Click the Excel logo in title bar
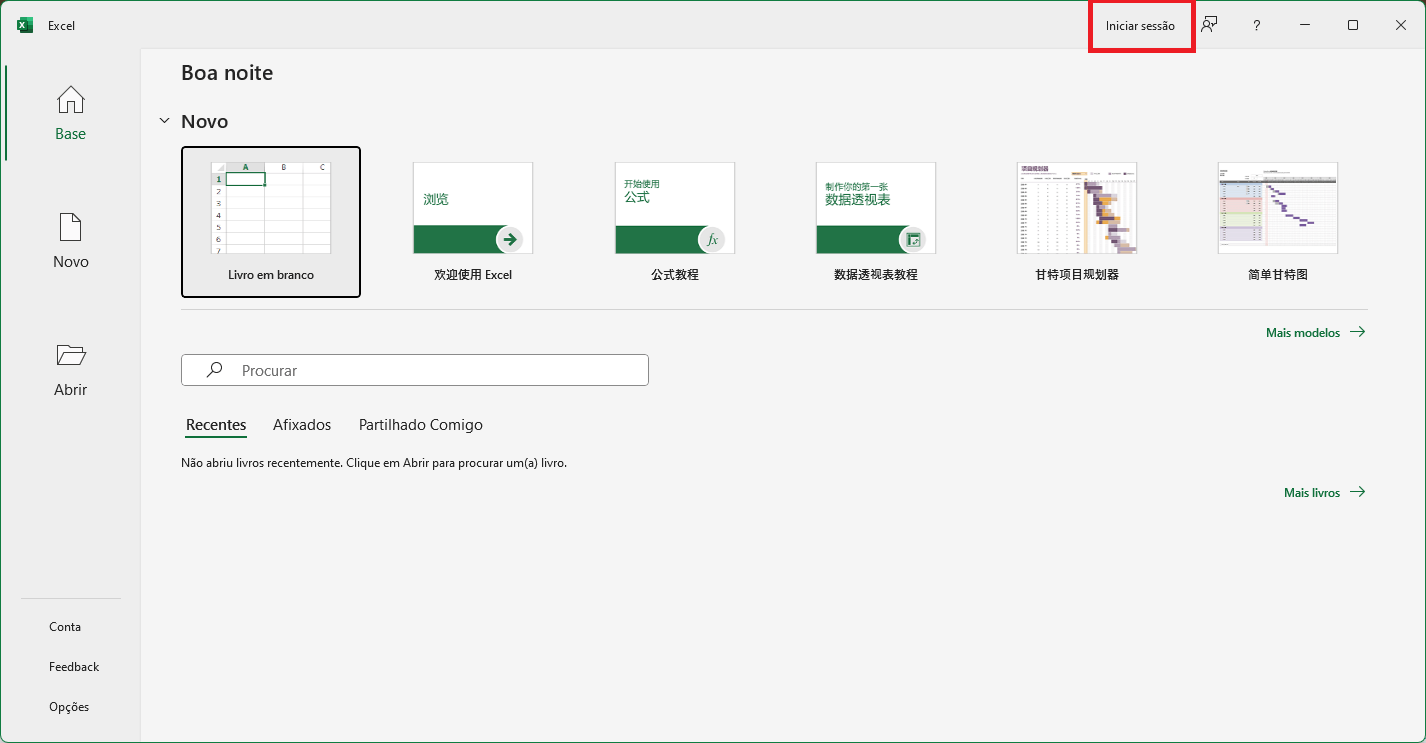The width and height of the screenshot is (1426, 743). click(25, 25)
